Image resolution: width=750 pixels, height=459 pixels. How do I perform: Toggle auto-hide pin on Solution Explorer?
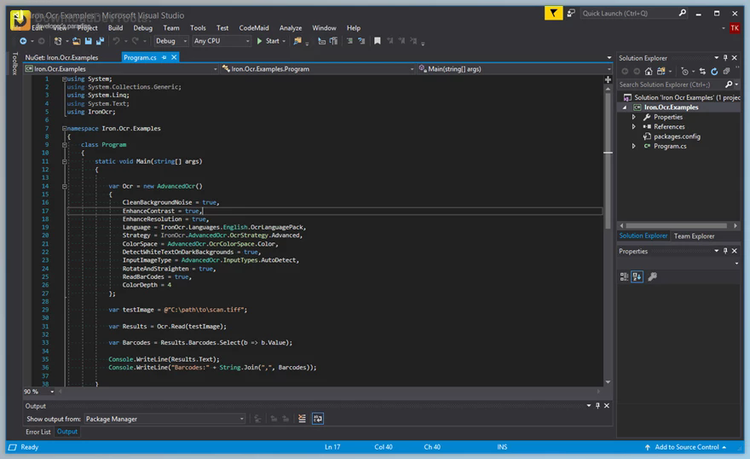[725, 58]
